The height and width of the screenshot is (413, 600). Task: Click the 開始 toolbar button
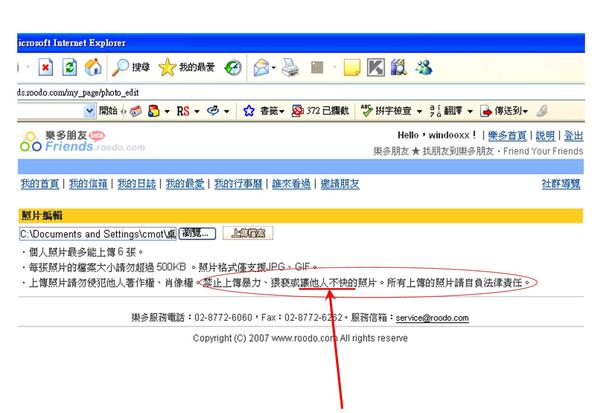108,111
